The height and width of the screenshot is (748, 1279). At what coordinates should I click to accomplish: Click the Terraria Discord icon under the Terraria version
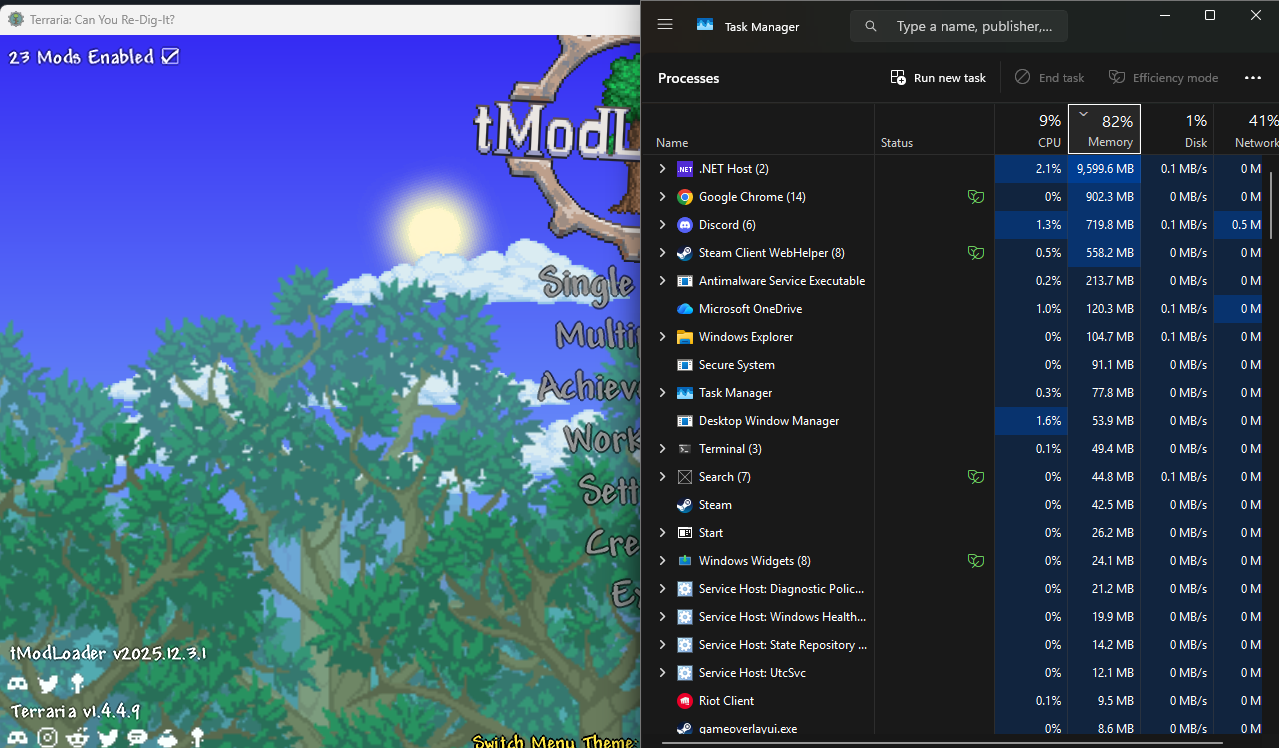click(x=18, y=738)
